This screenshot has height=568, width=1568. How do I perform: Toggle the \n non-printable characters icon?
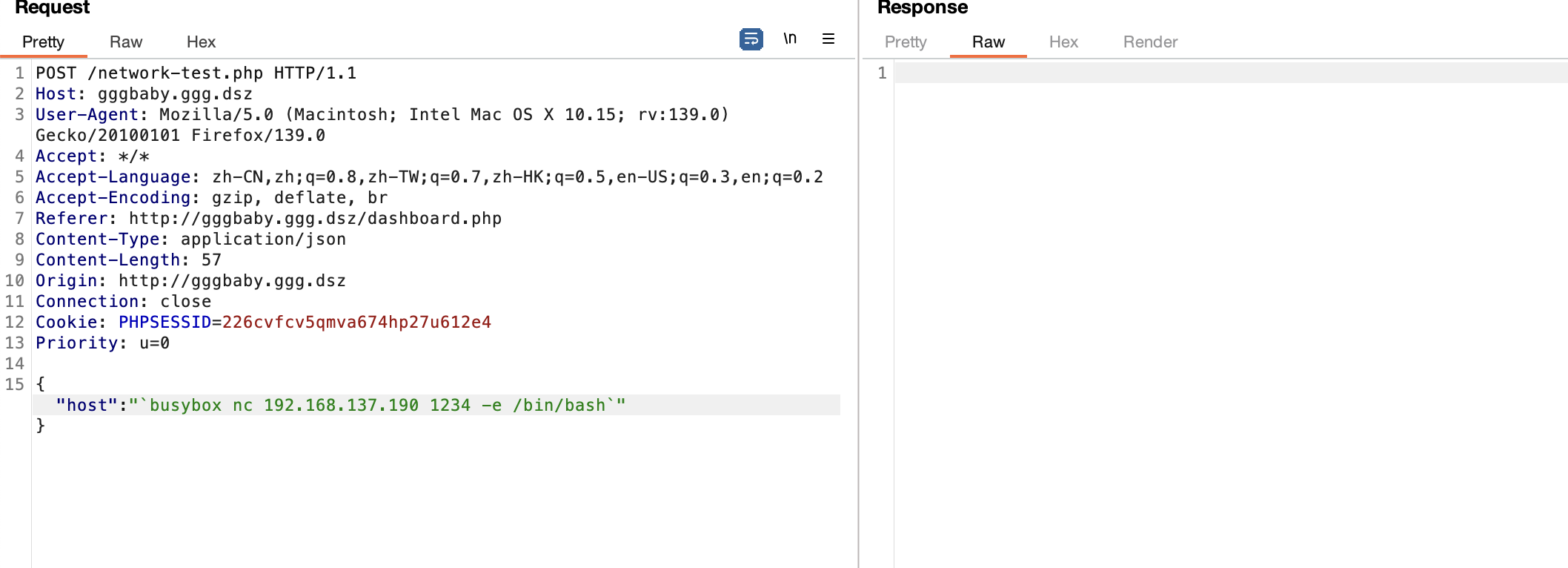click(790, 39)
